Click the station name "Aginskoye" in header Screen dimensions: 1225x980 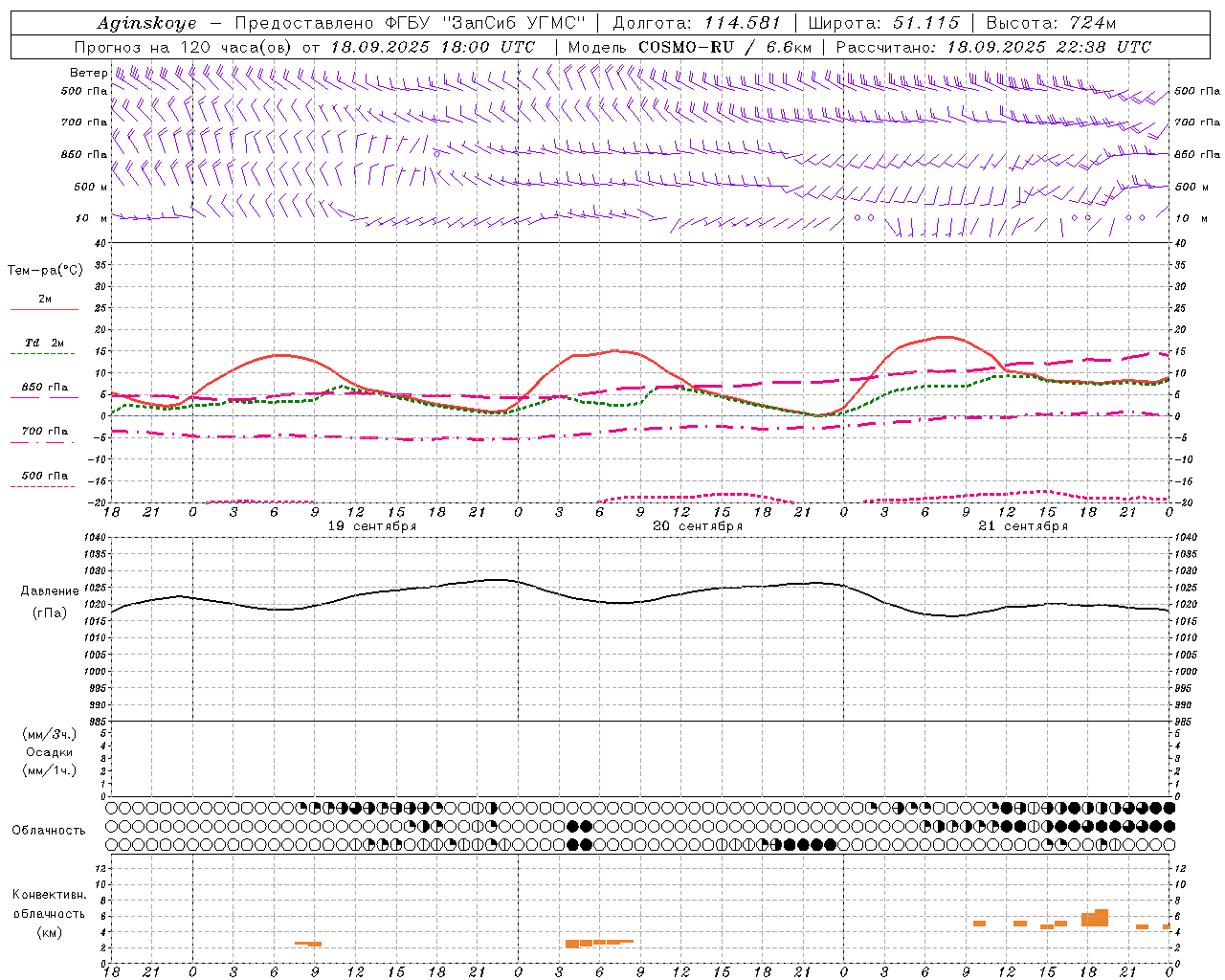[146, 23]
